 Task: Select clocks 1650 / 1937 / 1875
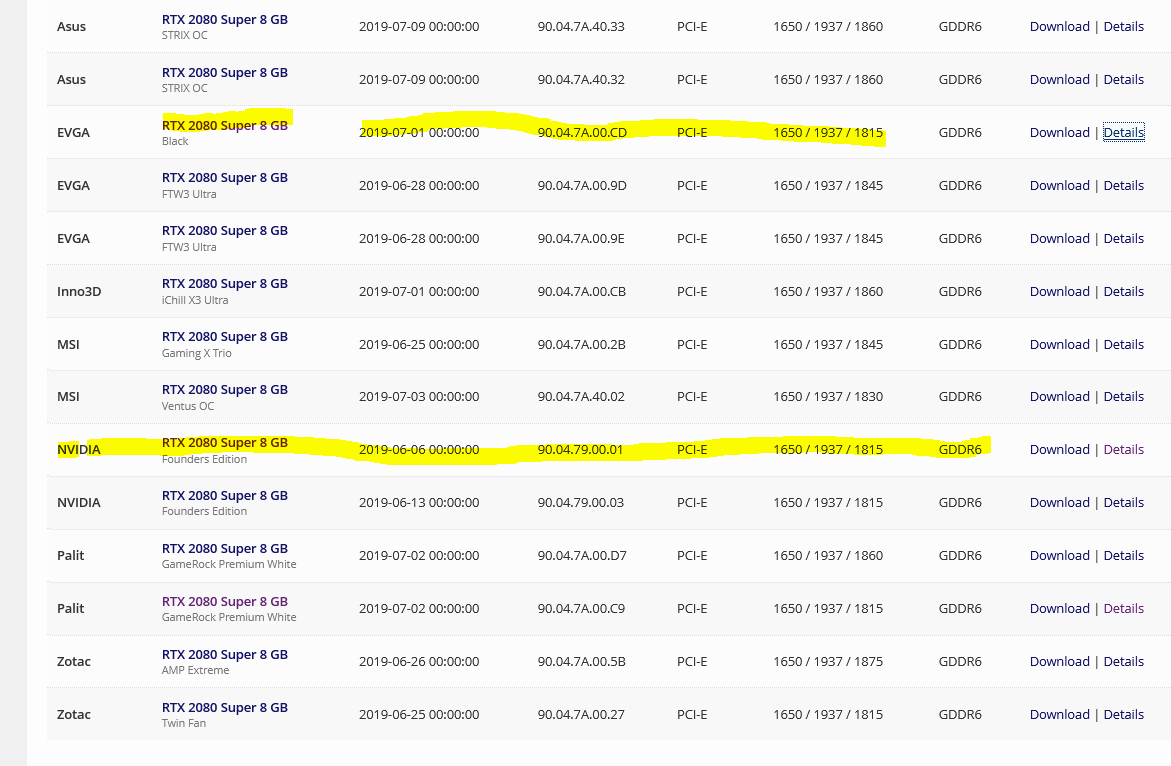827,662
